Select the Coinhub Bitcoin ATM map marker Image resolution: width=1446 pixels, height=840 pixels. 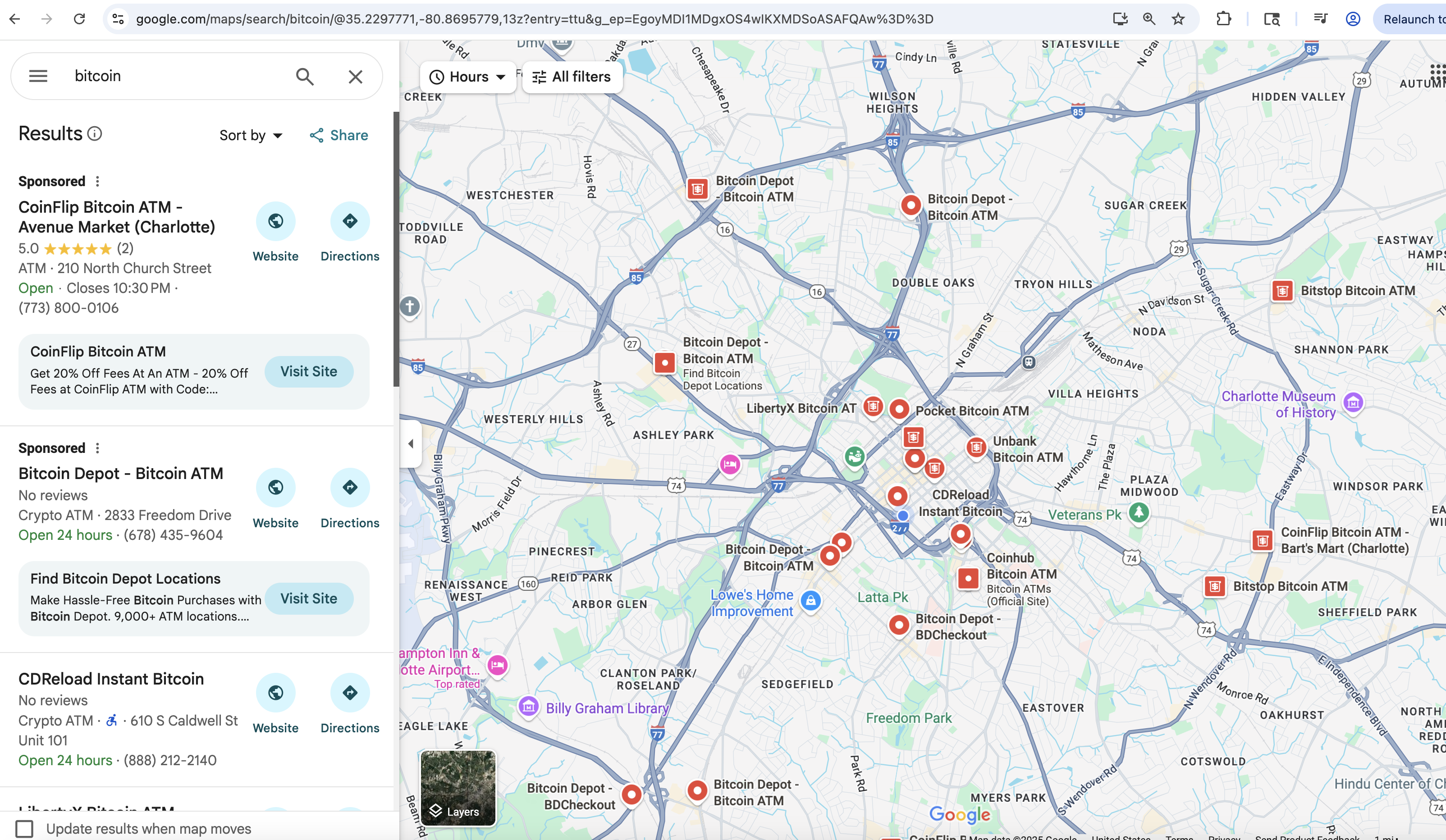[968, 578]
